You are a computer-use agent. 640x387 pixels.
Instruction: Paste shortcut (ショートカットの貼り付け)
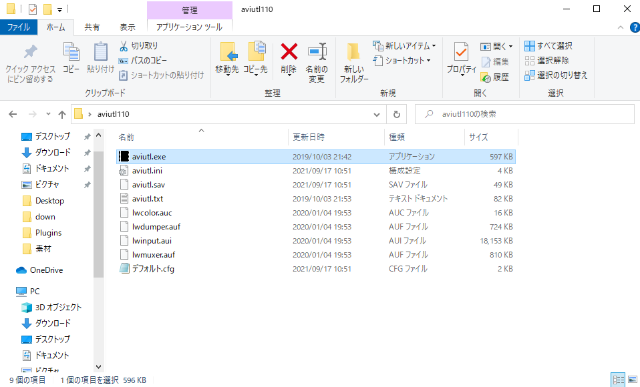pos(161,75)
